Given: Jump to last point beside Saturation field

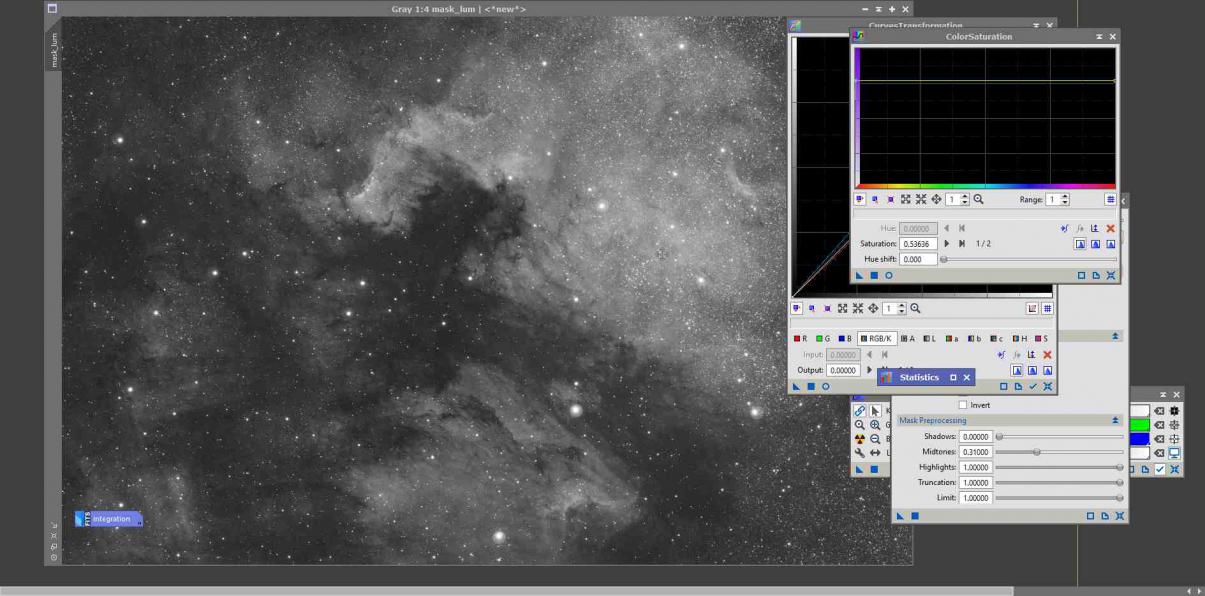Looking at the screenshot, I should point(962,243).
